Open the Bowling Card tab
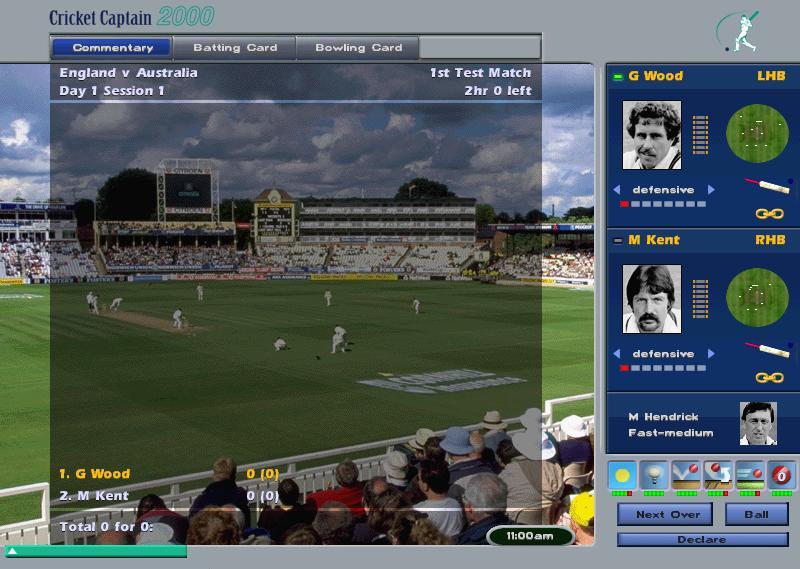The height and width of the screenshot is (569, 800). (358, 48)
